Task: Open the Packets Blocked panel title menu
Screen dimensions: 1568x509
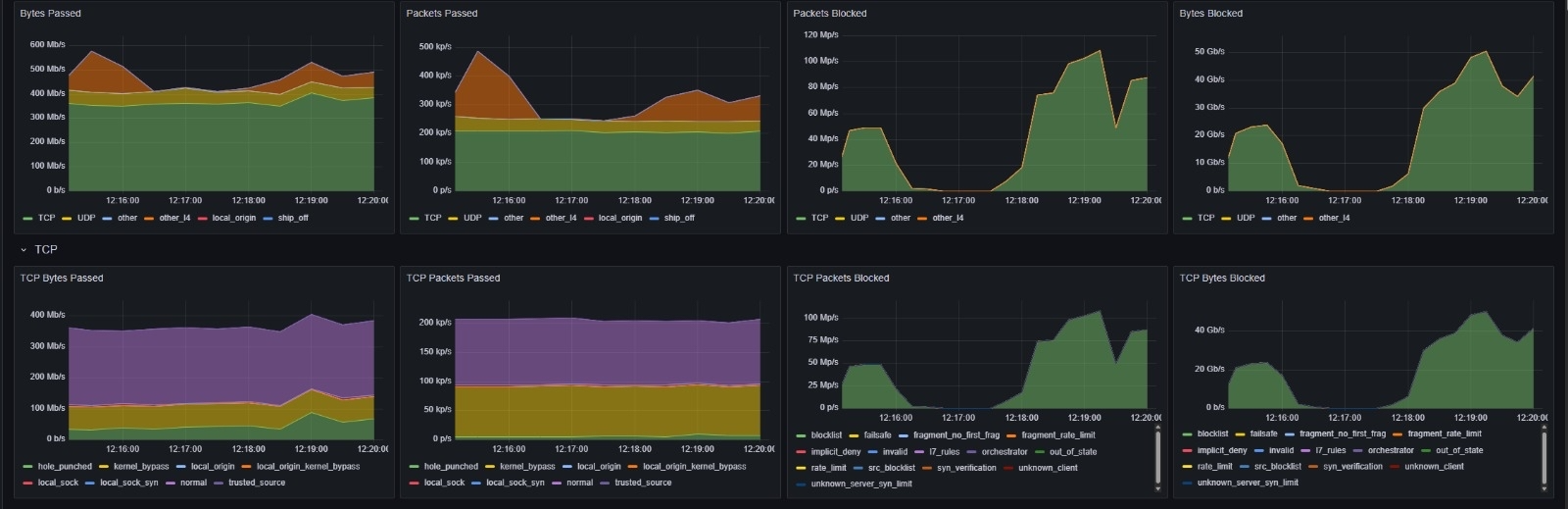Action: (829, 14)
